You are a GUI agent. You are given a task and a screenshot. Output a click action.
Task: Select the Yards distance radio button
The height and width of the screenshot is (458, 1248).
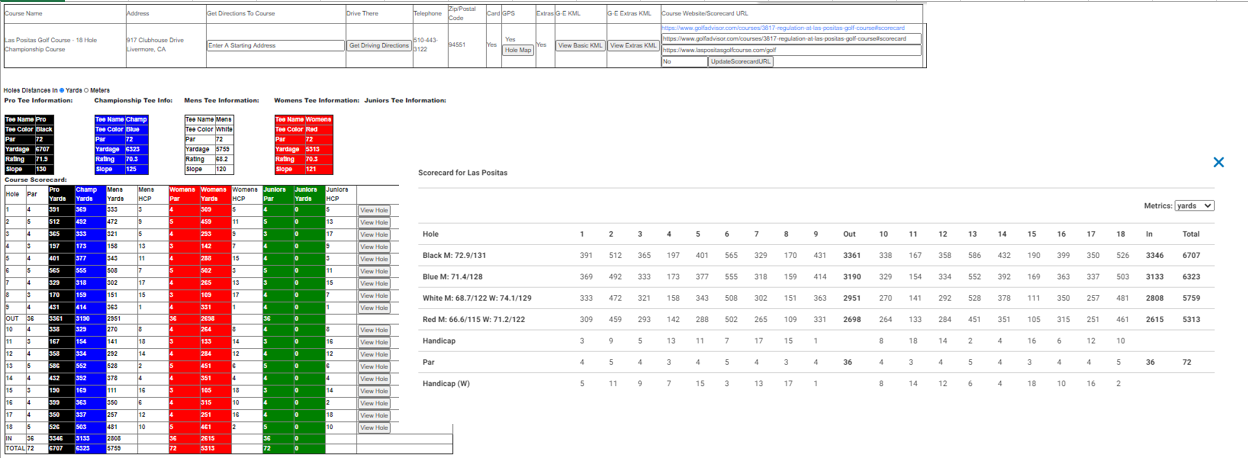[x=62, y=90]
